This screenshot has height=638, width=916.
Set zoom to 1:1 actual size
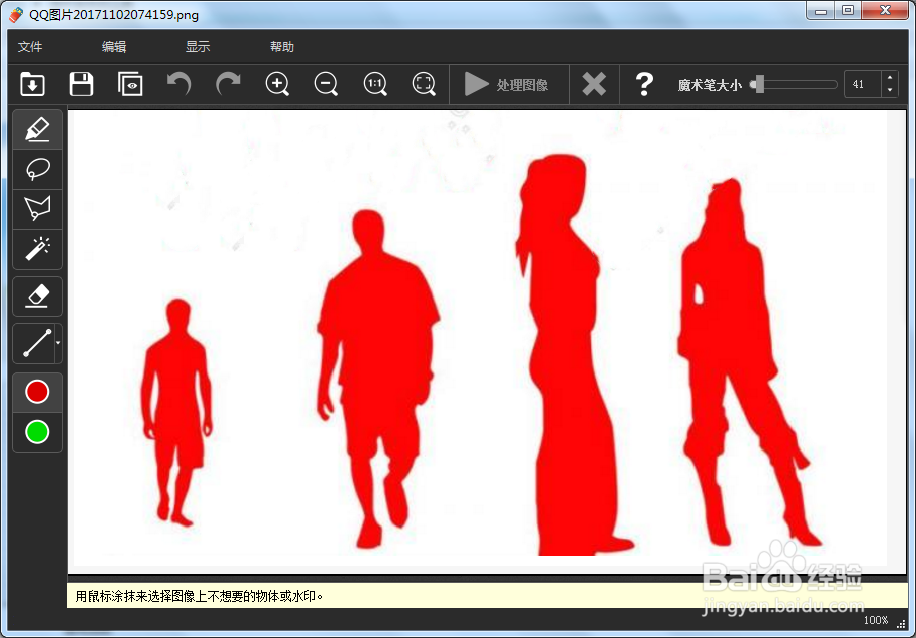click(375, 85)
